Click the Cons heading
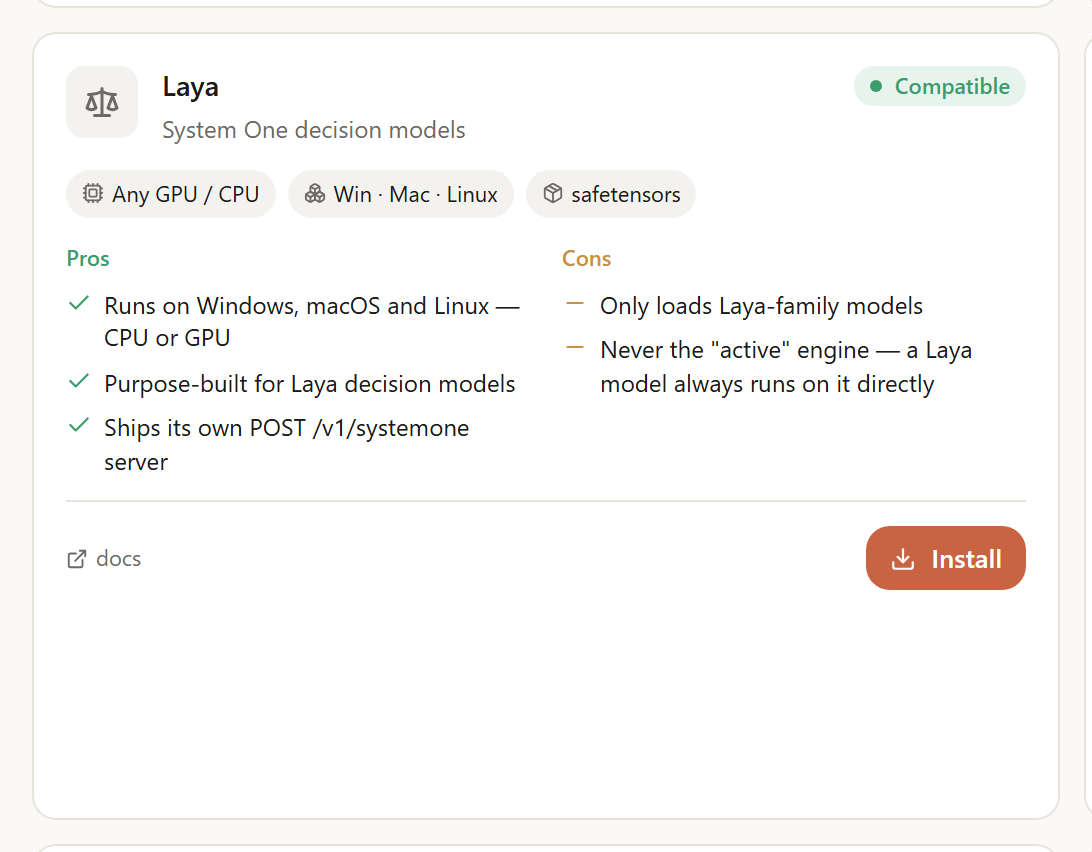The width and height of the screenshot is (1092, 852). click(586, 258)
